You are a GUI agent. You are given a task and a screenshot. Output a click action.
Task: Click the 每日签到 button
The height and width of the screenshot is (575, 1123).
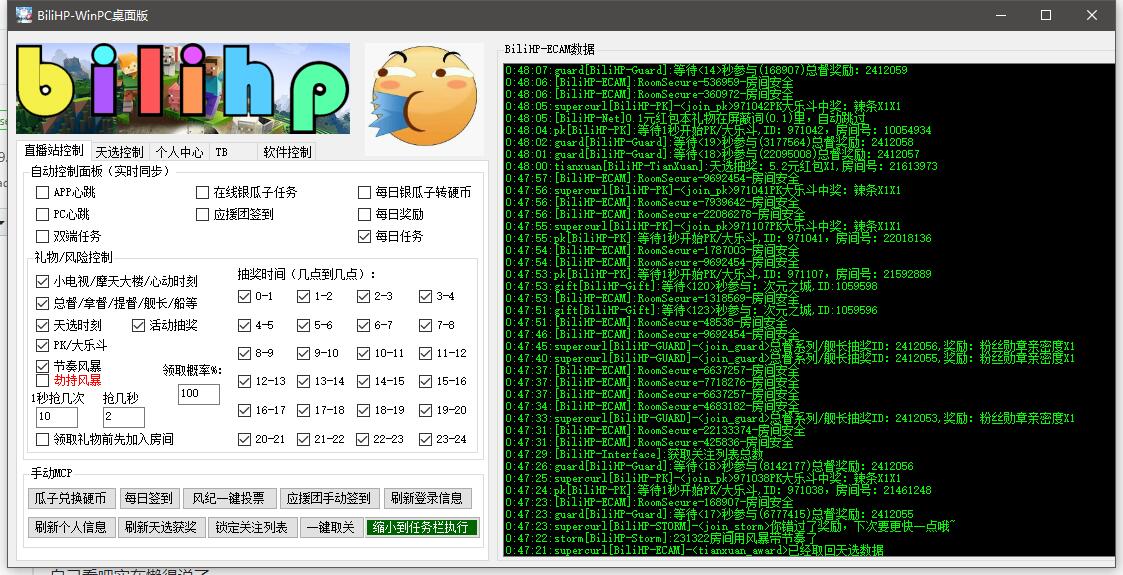pyautogui.click(x=148, y=498)
